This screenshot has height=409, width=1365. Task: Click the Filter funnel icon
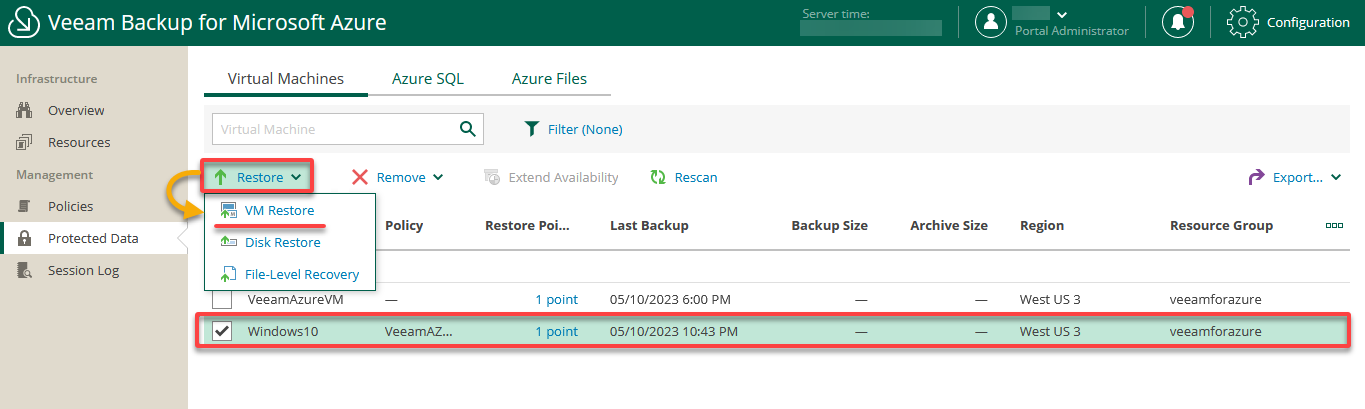point(532,129)
